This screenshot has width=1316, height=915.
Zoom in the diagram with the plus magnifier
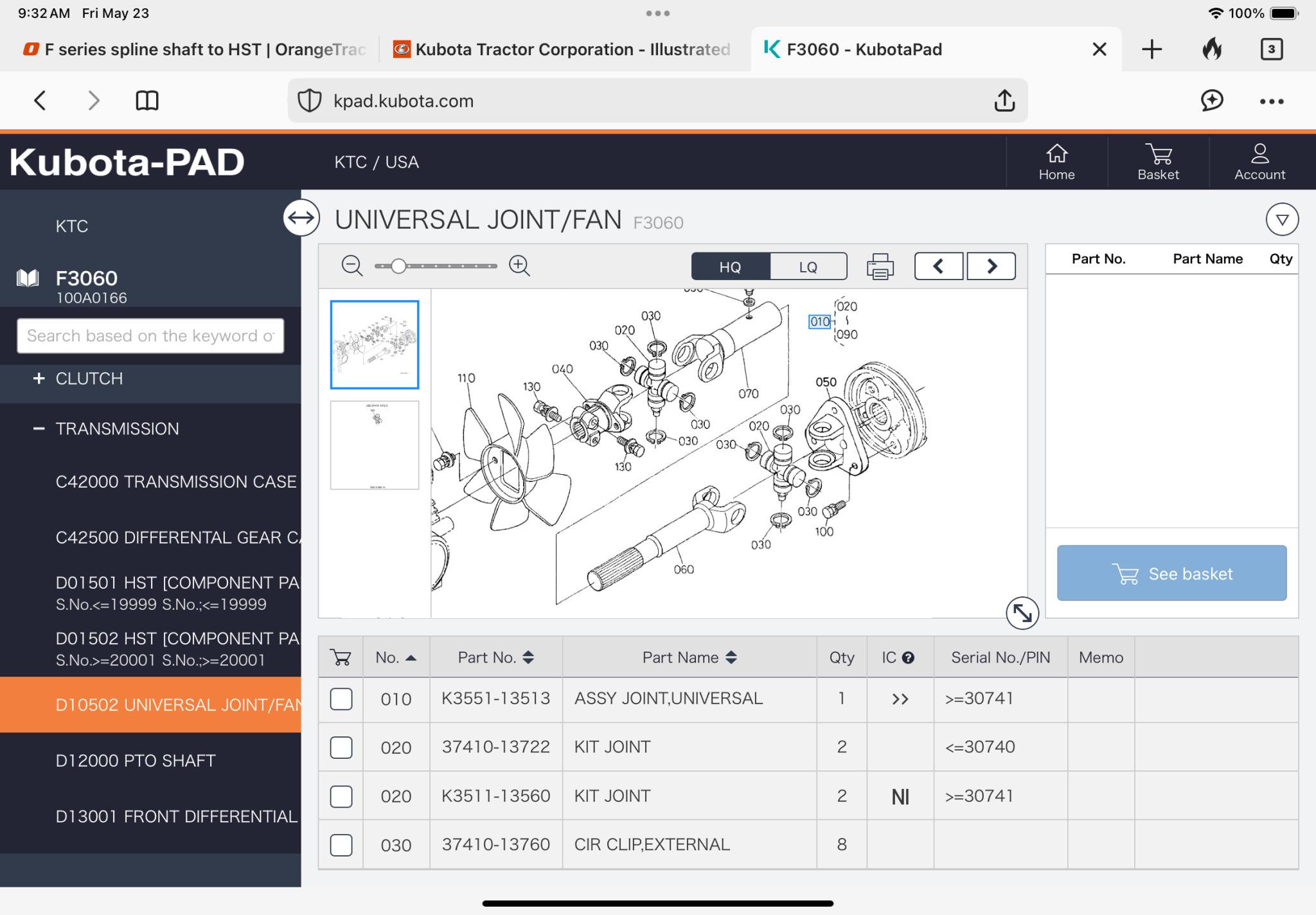(x=519, y=265)
